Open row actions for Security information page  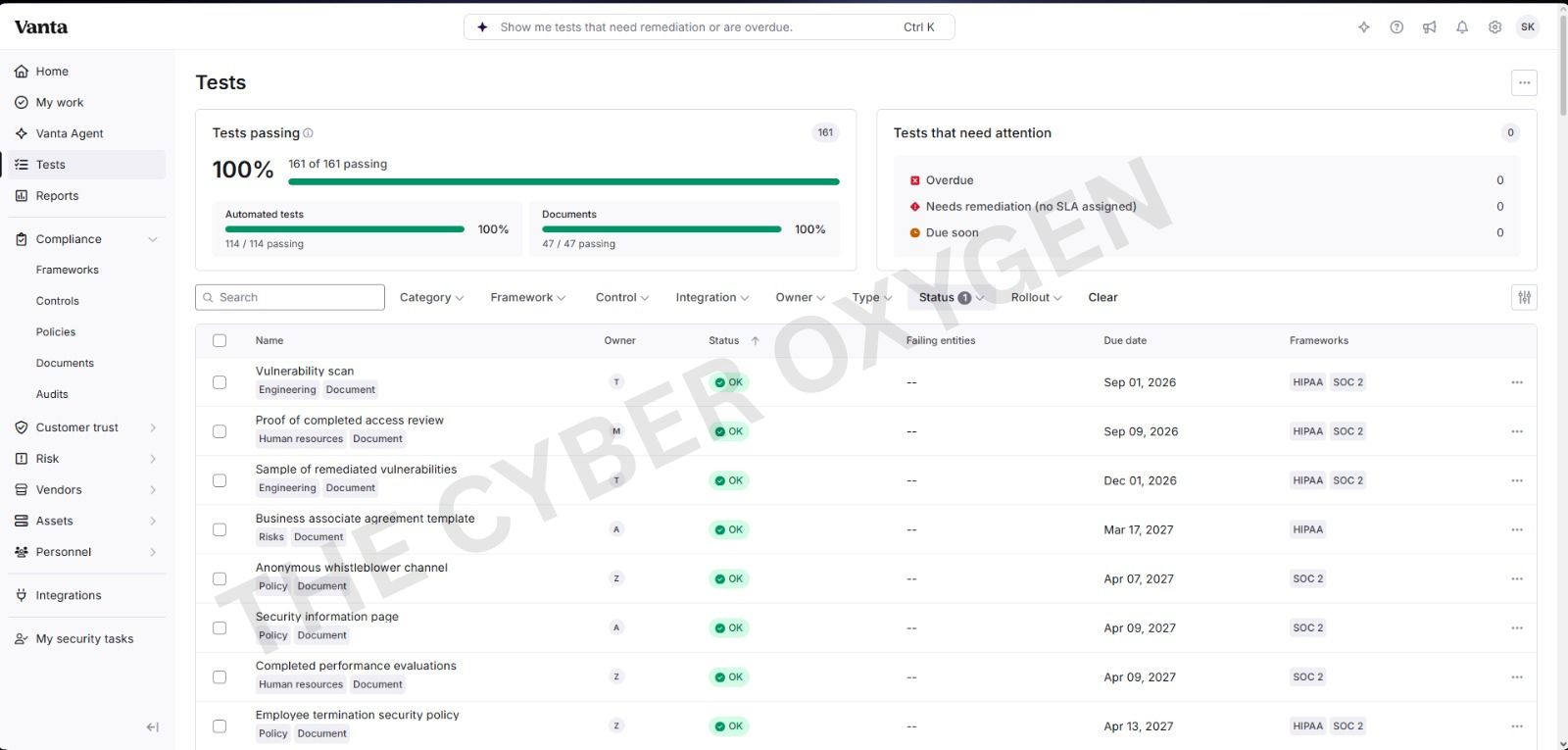pos(1517,627)
